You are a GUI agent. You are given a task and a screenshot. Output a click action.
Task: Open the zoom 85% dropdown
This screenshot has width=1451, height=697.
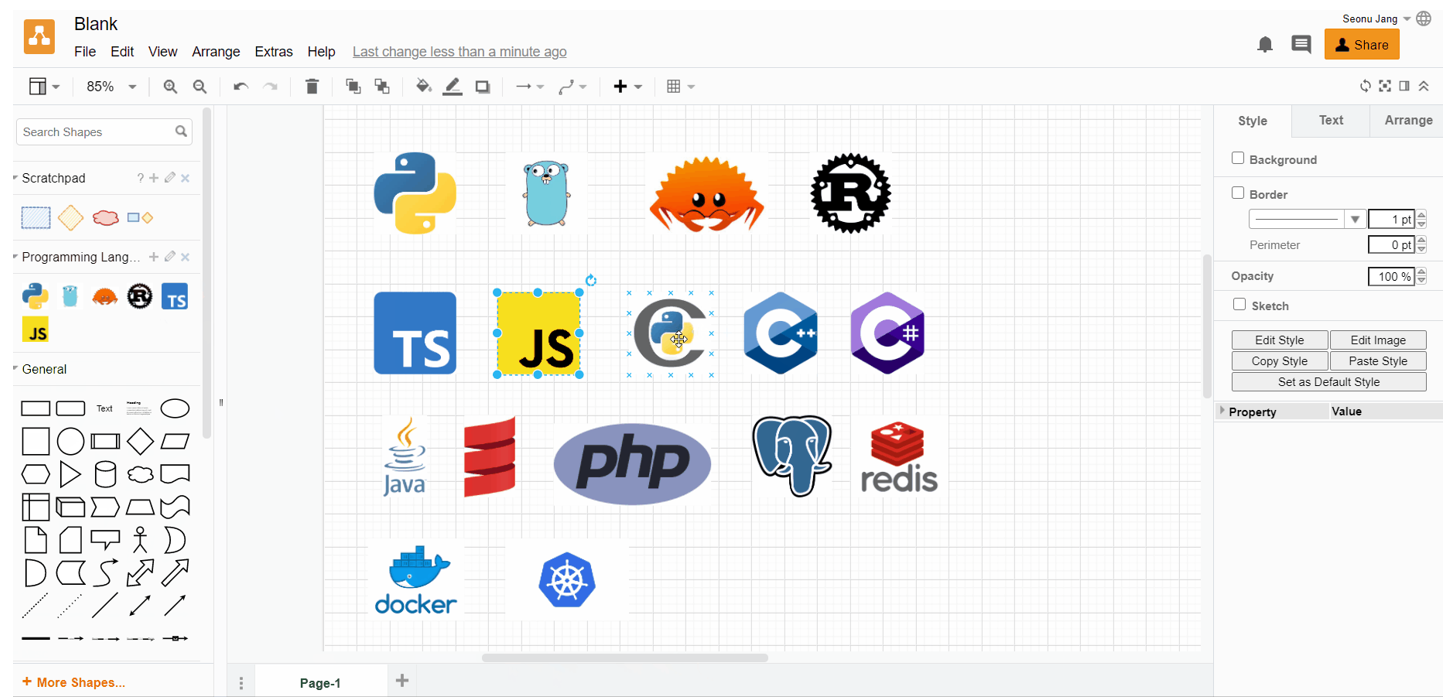point(111,87)
